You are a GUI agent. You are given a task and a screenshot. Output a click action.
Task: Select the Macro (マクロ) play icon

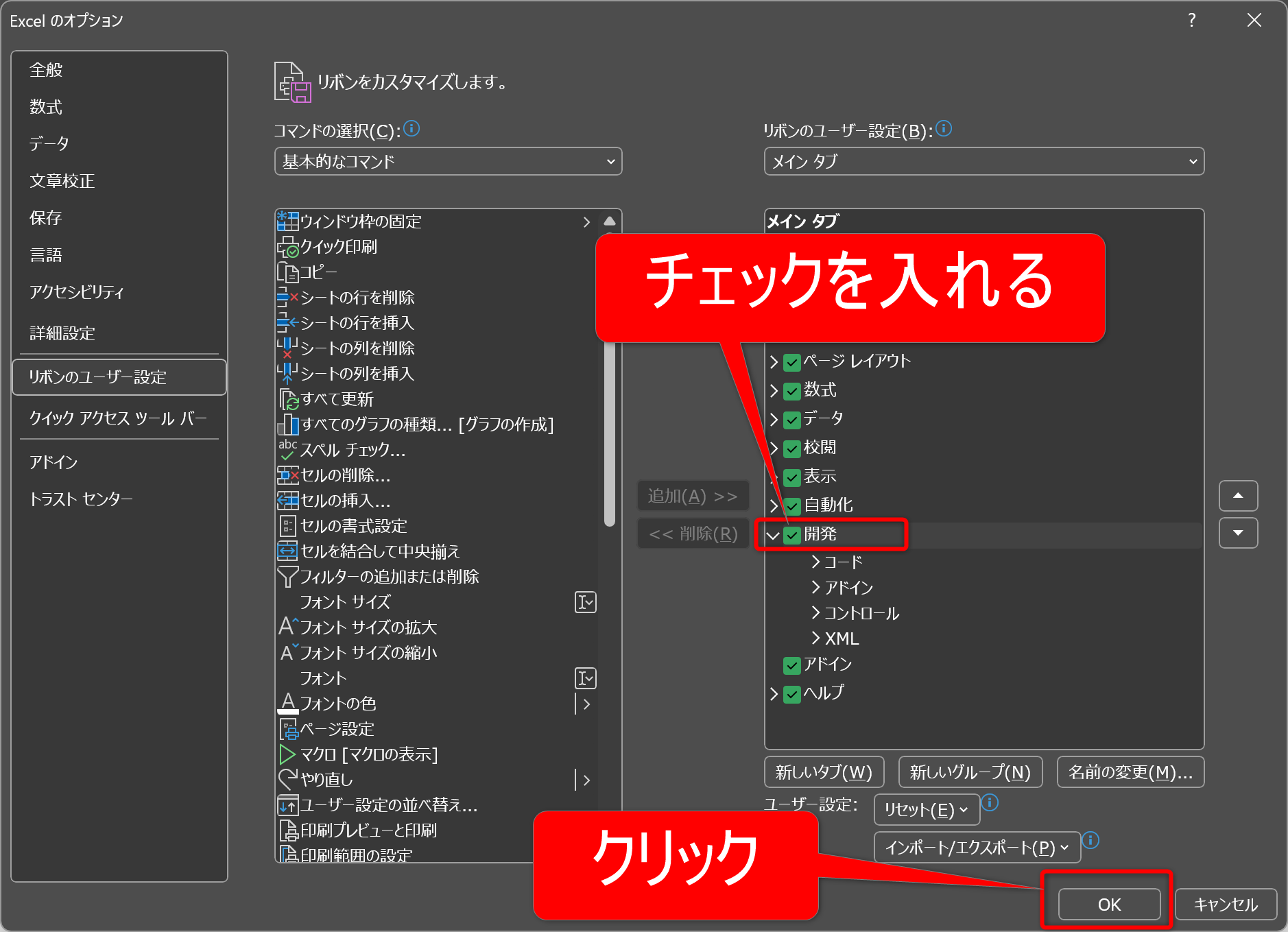point(287,754)
